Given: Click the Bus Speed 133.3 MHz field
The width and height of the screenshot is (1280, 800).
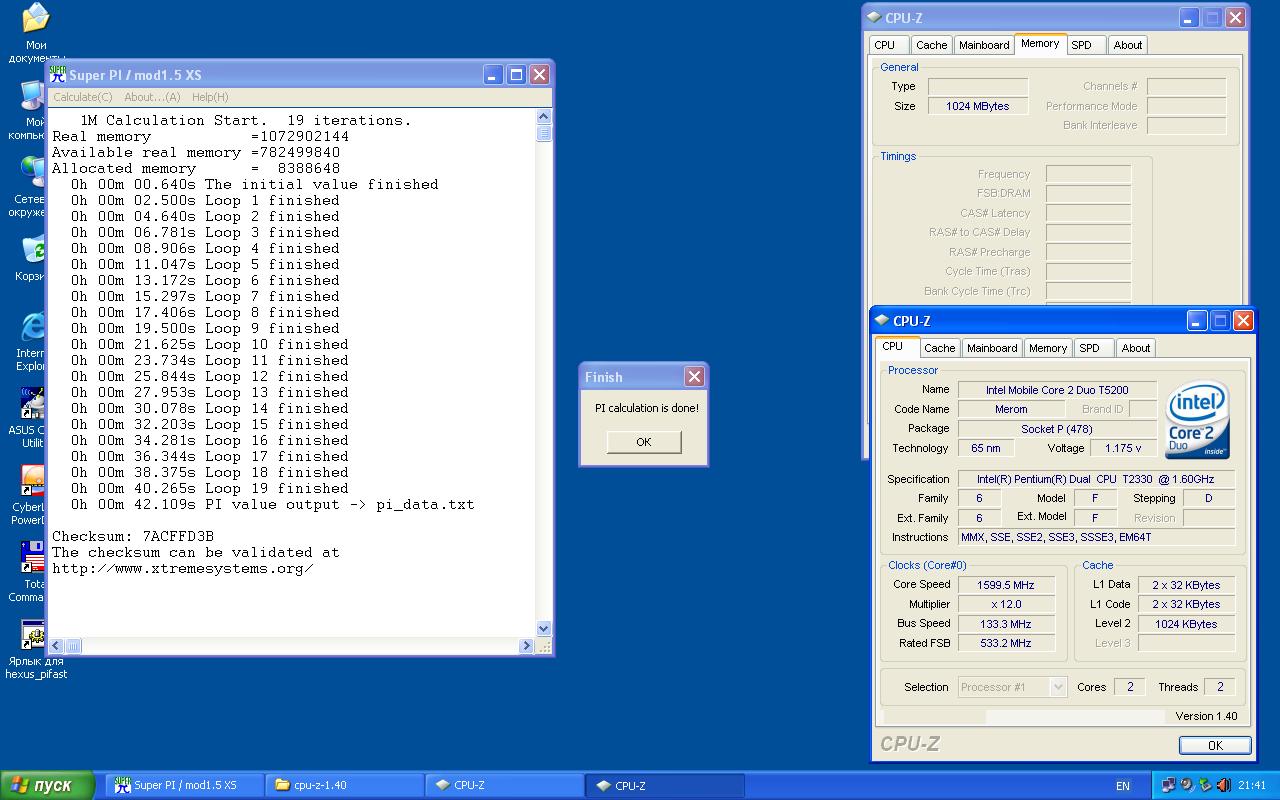Looking at the screenshot, I should pos(1006,624).
